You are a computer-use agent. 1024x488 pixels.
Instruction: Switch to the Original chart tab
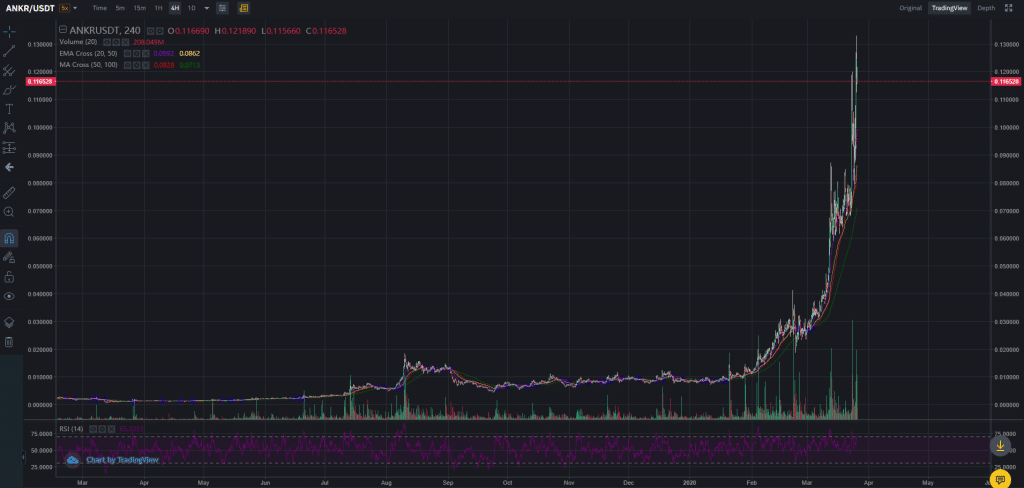coord(909,8)
